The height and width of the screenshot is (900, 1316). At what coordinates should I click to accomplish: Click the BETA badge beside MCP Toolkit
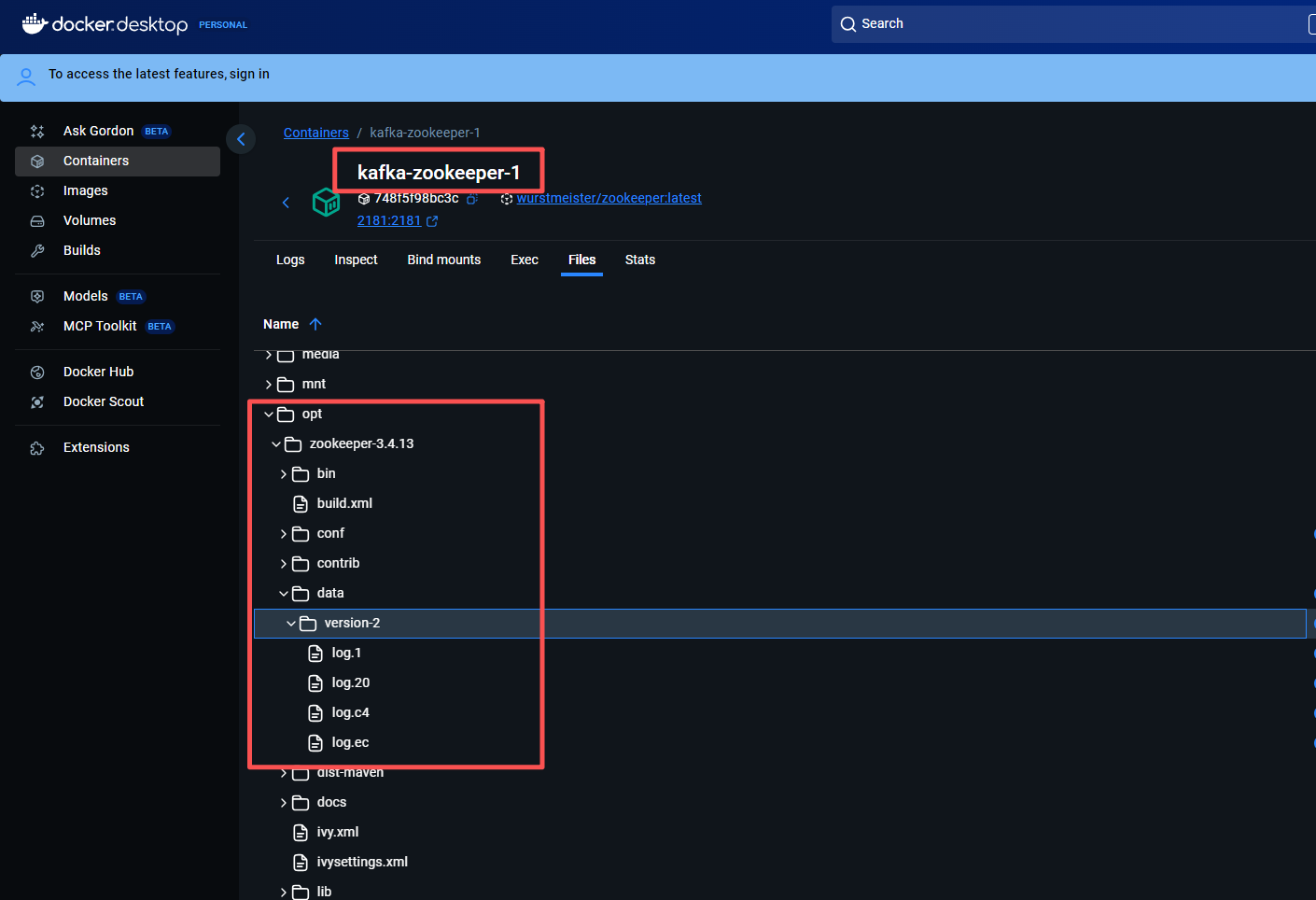[x=160, y=327]
